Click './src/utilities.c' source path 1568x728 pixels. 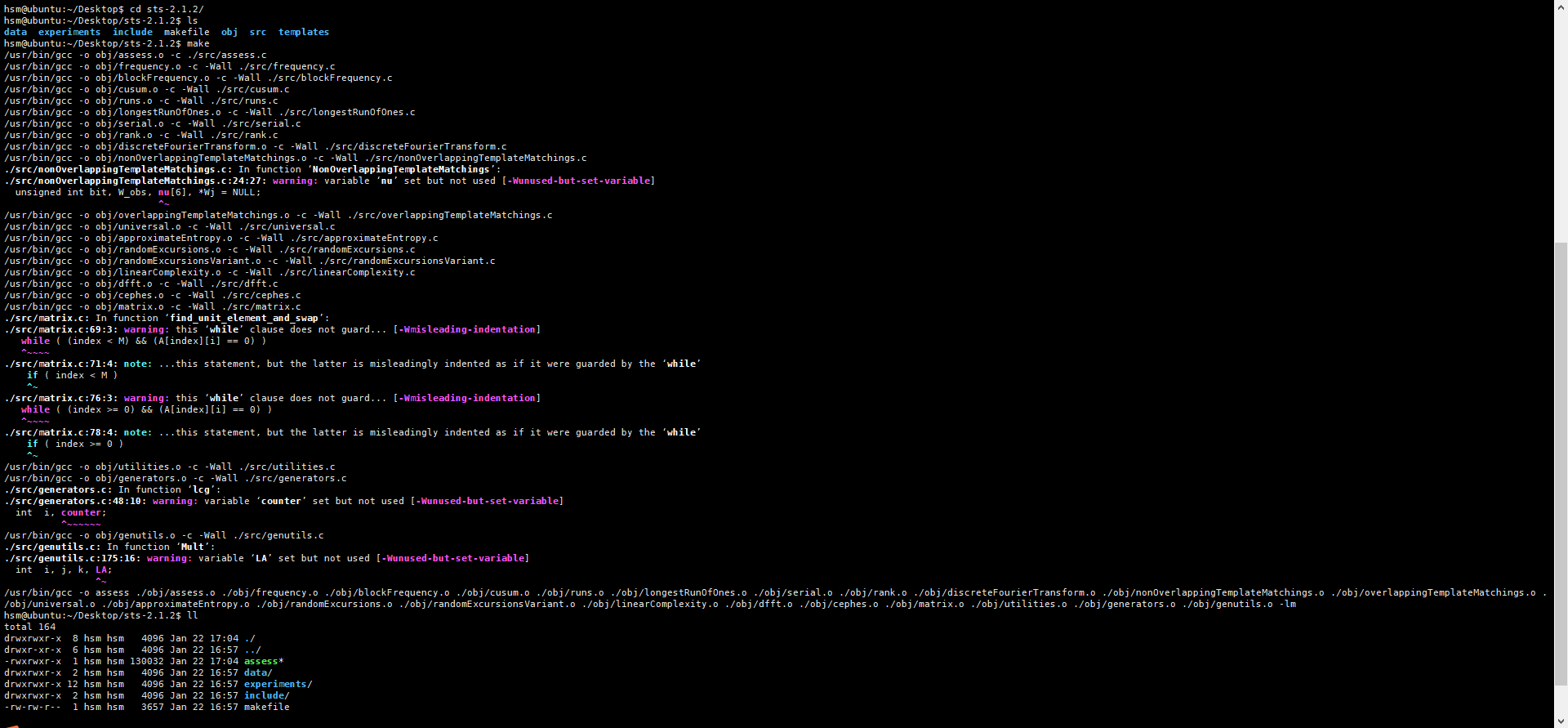287,467
